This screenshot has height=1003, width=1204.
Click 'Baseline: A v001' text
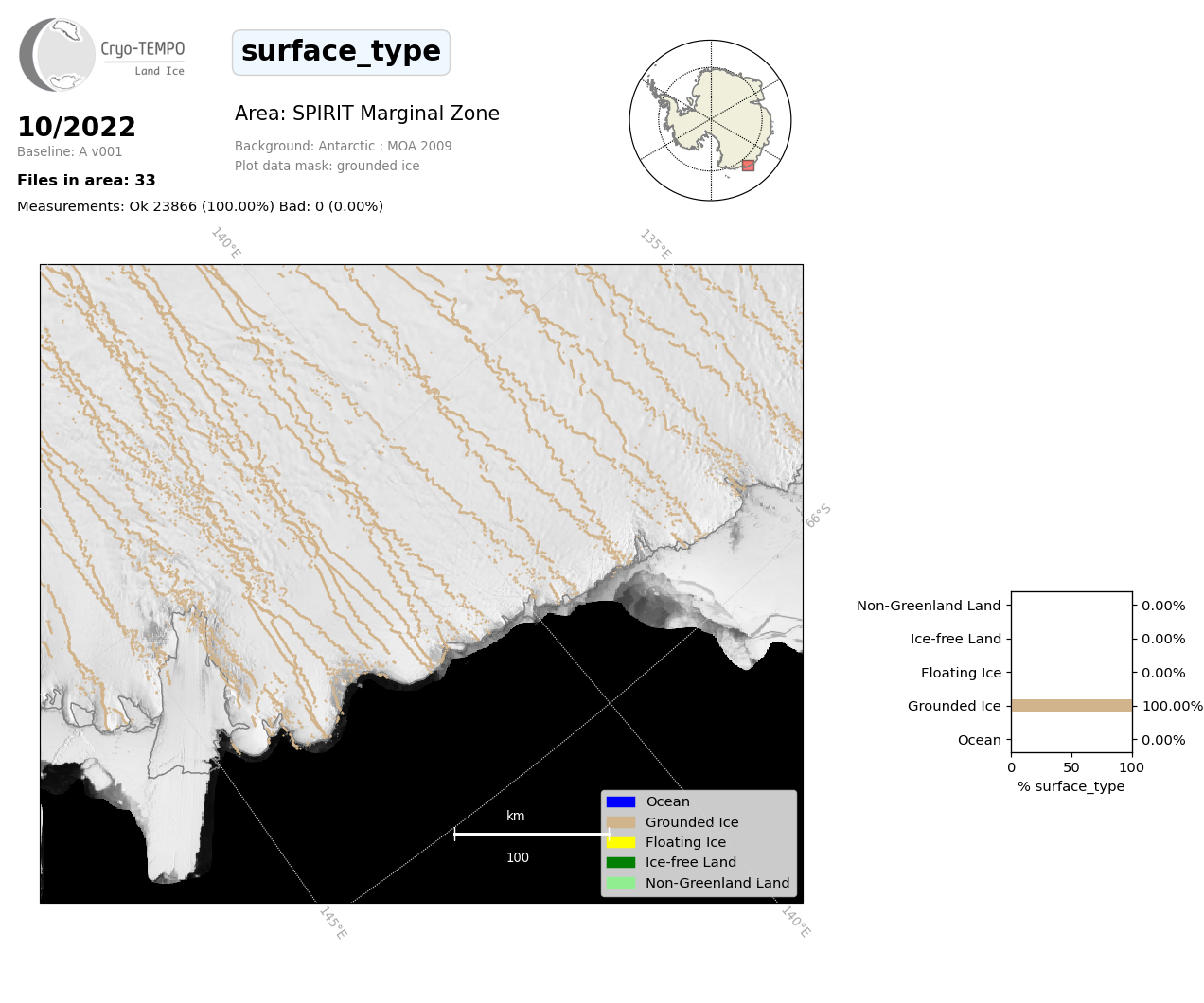70,151
